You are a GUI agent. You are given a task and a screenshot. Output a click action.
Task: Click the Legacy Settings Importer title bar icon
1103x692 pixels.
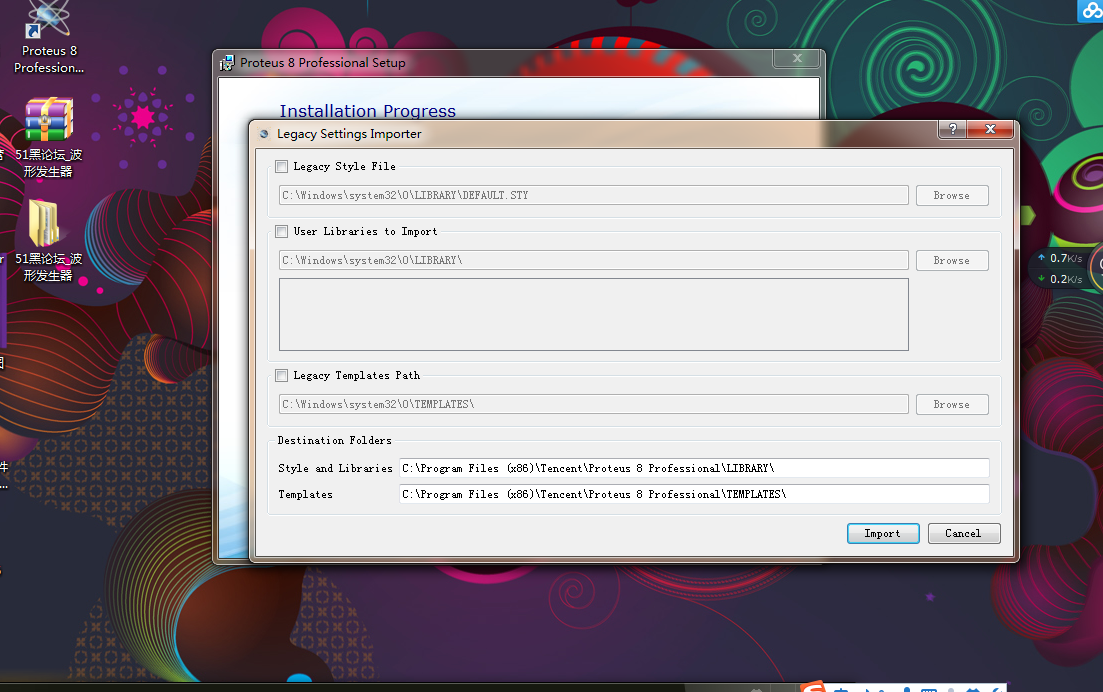coord(264,134)
